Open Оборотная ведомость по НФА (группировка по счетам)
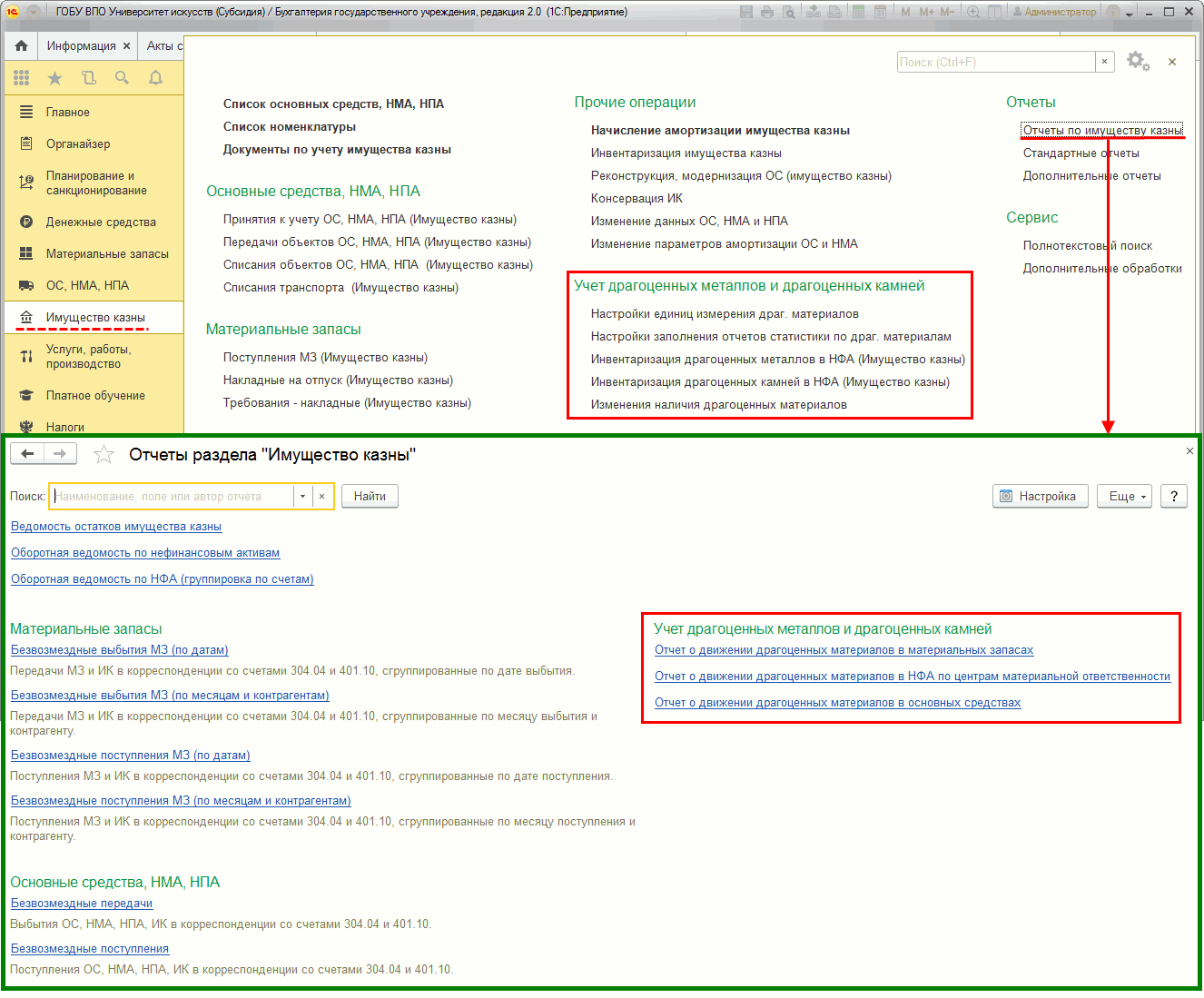The image size is (1204, 998). [x=163, y=579]
